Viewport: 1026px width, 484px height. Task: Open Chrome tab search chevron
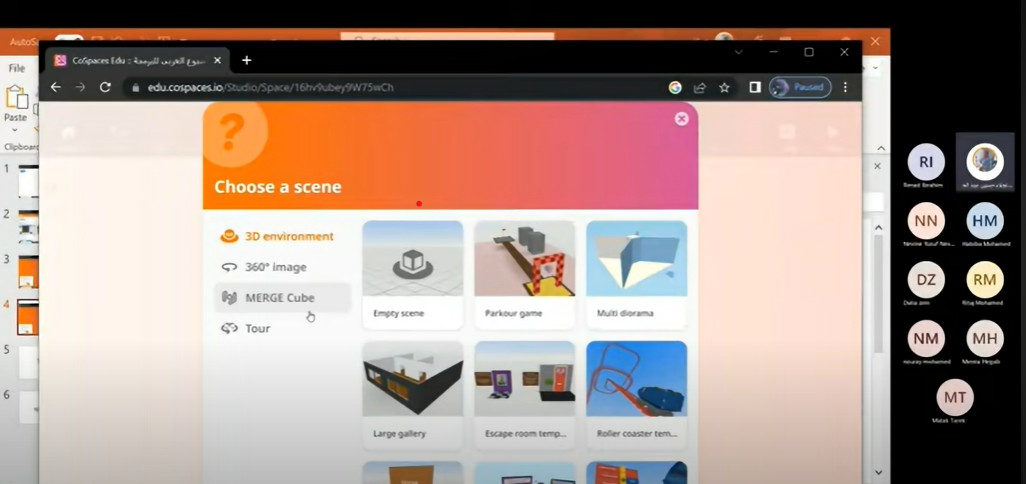coord(738,52)
